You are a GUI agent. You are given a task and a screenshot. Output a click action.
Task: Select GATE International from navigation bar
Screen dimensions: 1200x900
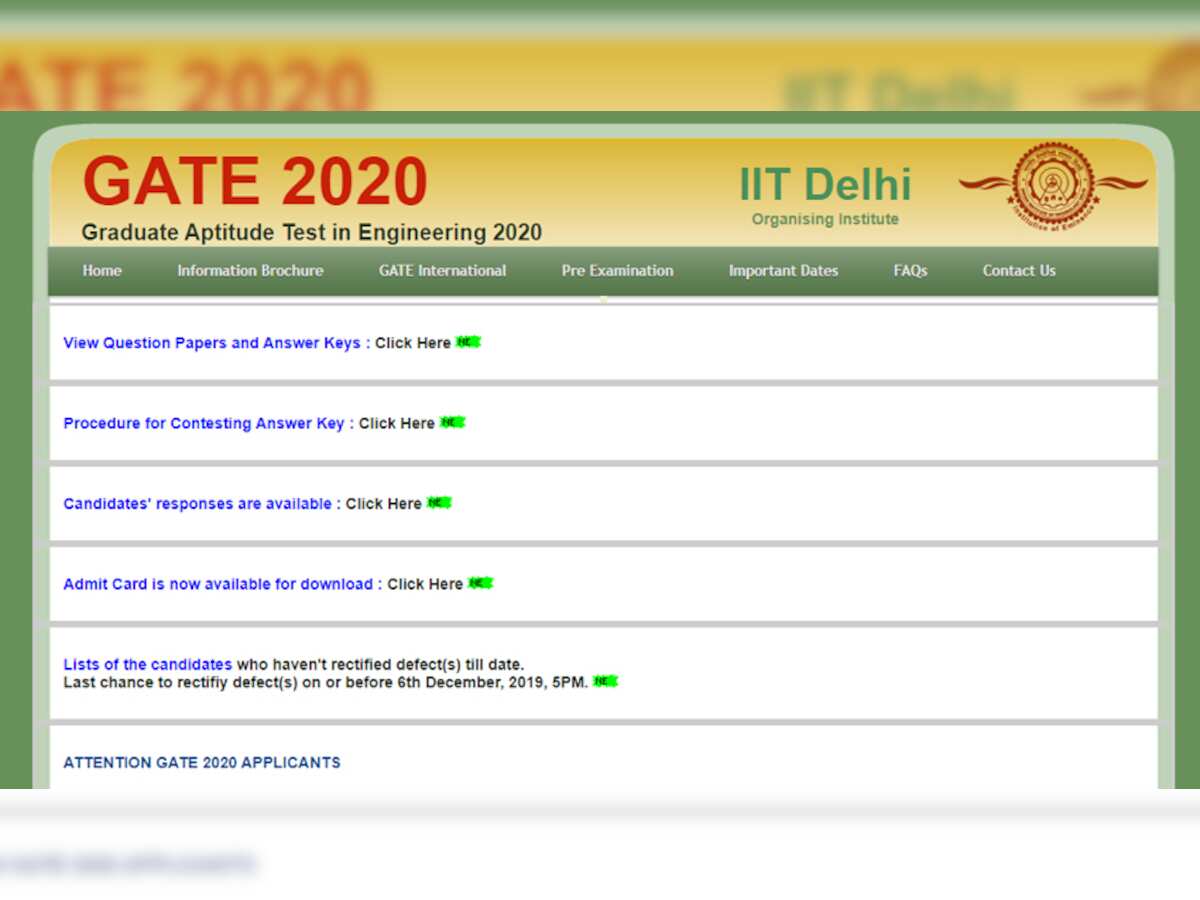(x=441, y=270)
